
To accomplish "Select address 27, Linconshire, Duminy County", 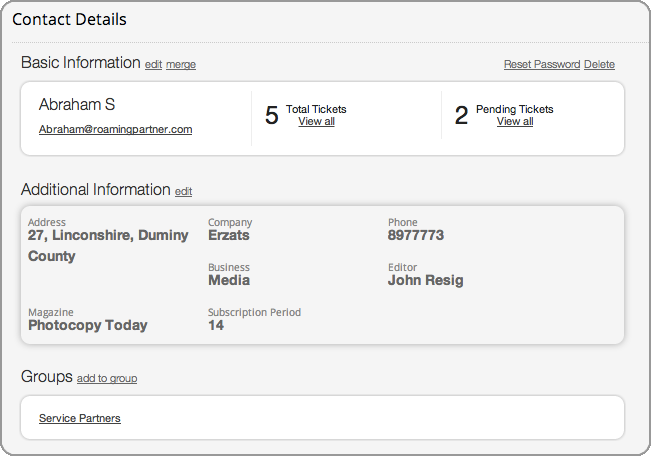I will 108,245.
